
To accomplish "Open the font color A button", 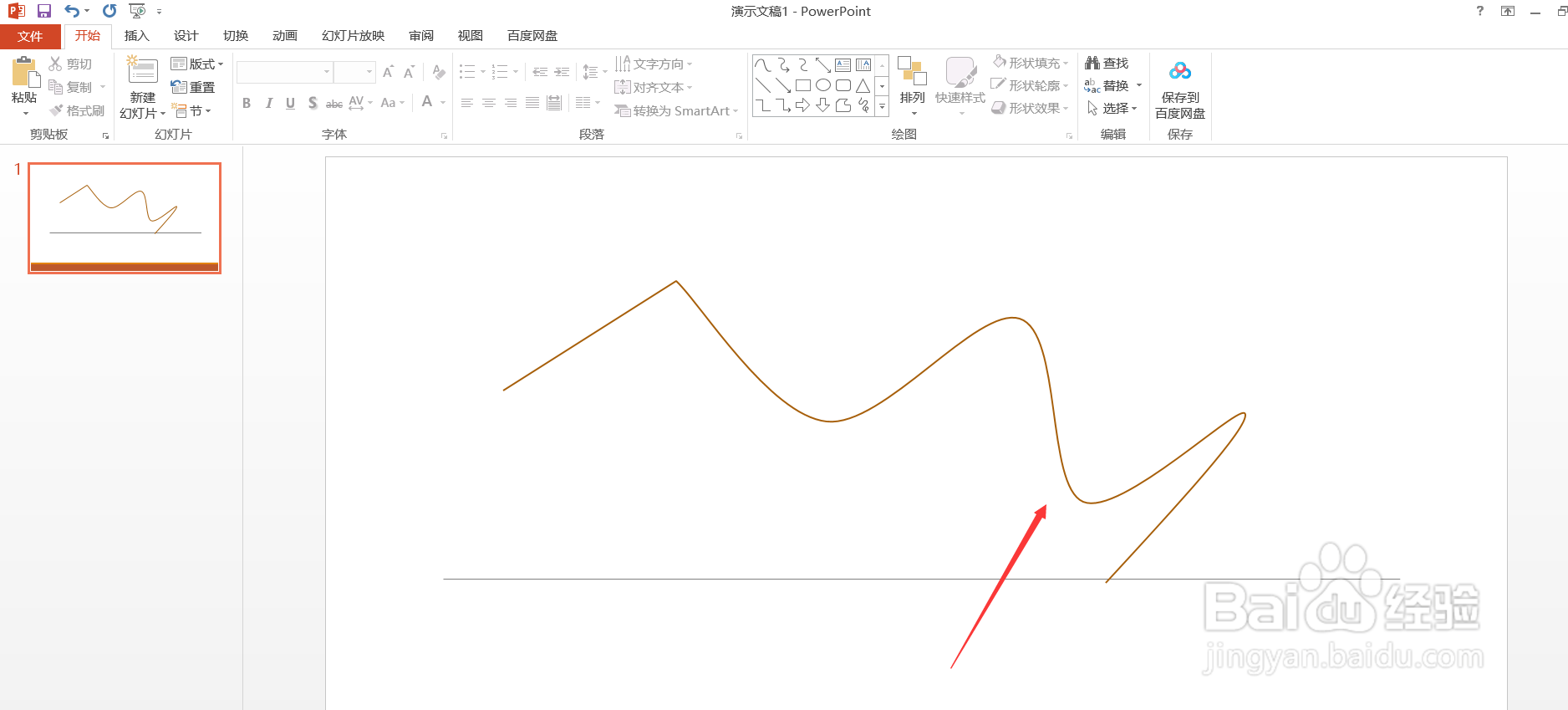I will point(427,102).
